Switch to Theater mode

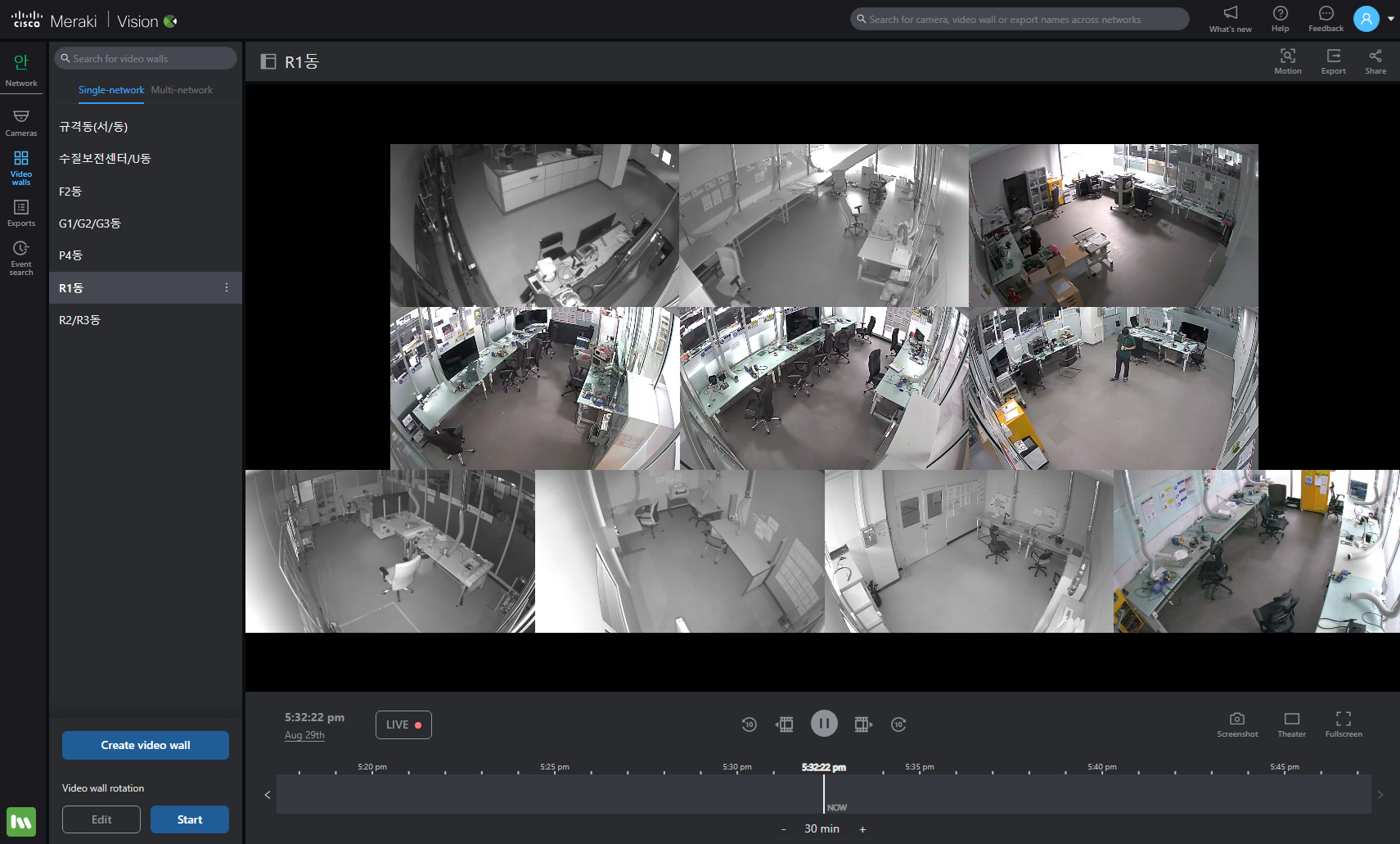tap(1291, 724)
